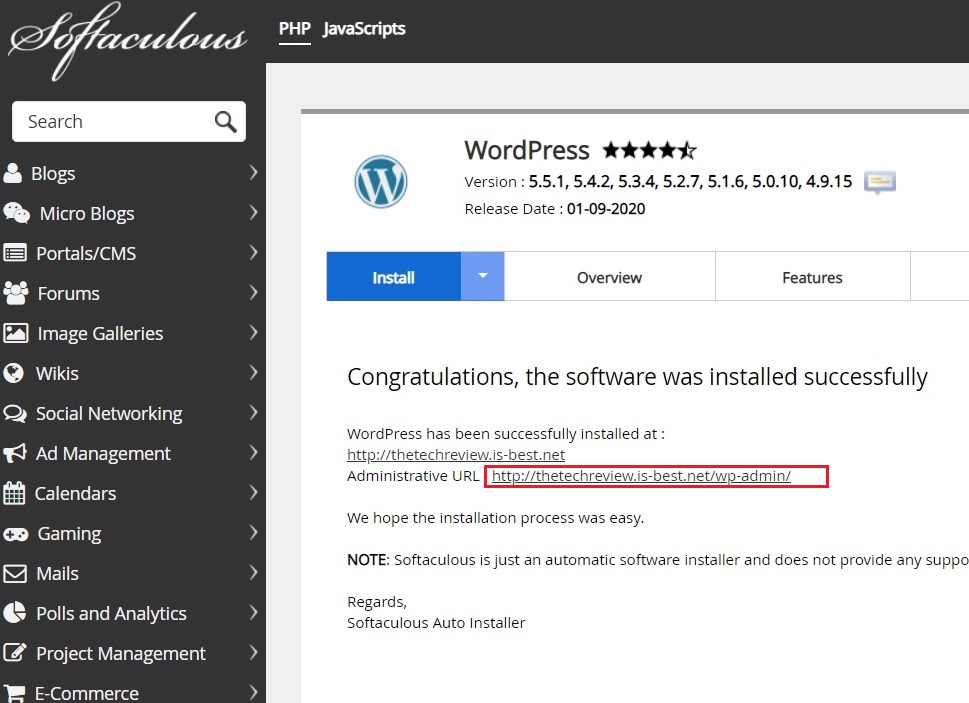Click the WordPress title heading
Screen dimensions: 969x703
click(527, 150)
